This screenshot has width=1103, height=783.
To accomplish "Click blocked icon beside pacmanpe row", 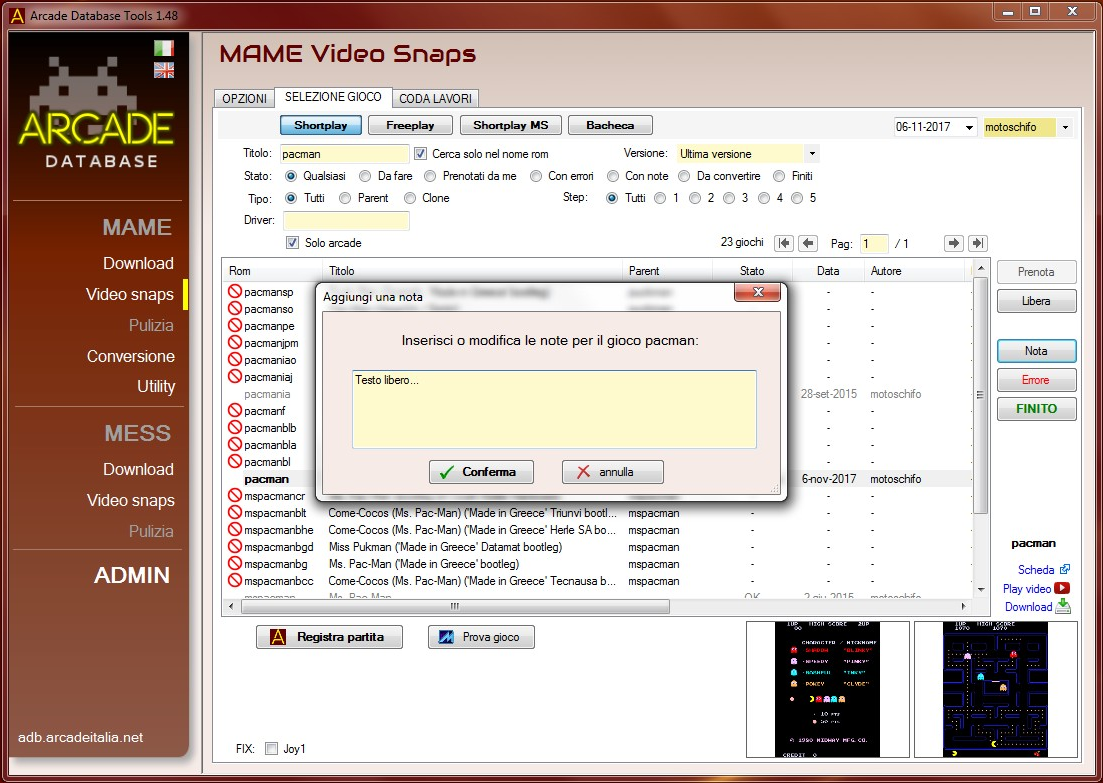I will pyautogui.click(x=235, y=325).
